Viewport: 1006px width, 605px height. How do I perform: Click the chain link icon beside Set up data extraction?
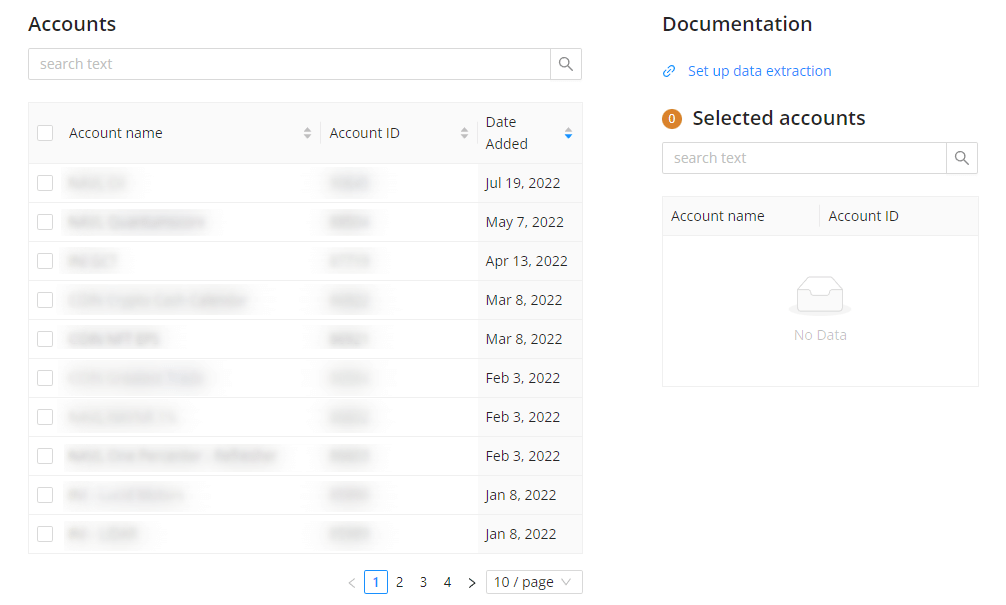point(669,70)
